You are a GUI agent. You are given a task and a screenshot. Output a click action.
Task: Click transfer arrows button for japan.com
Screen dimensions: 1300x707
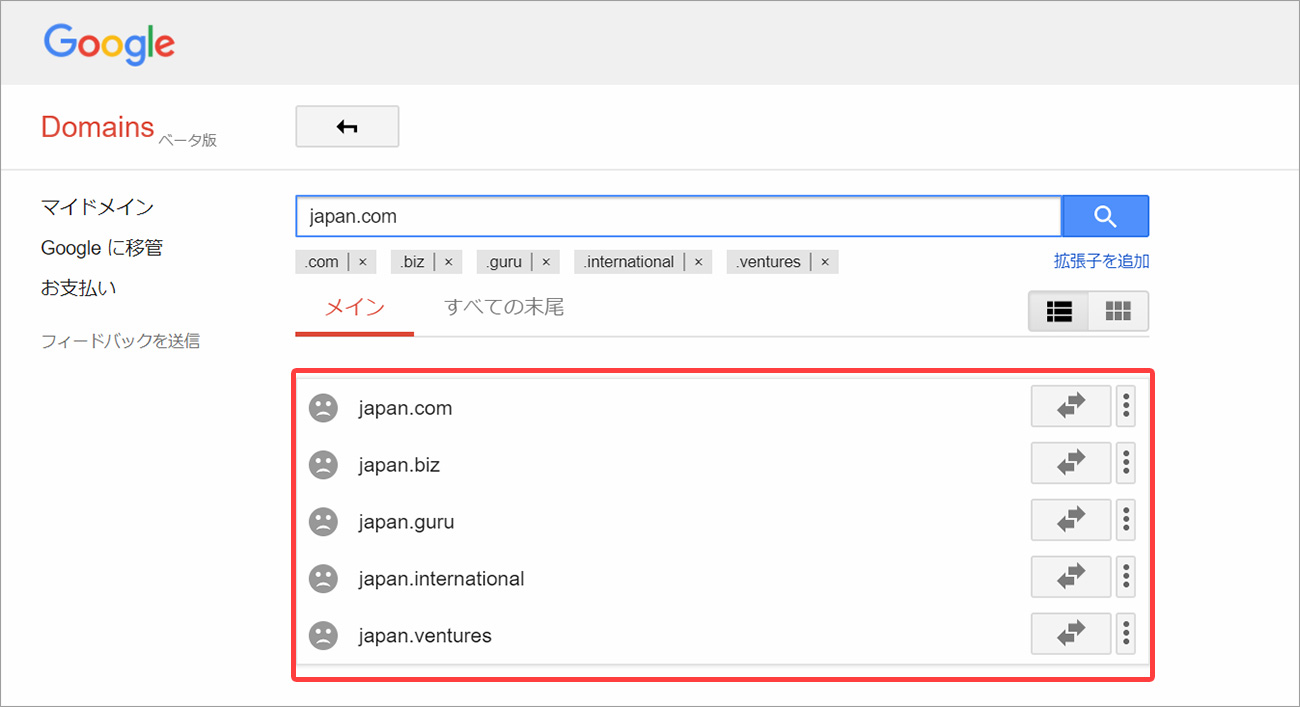[x=1071, y=406]
